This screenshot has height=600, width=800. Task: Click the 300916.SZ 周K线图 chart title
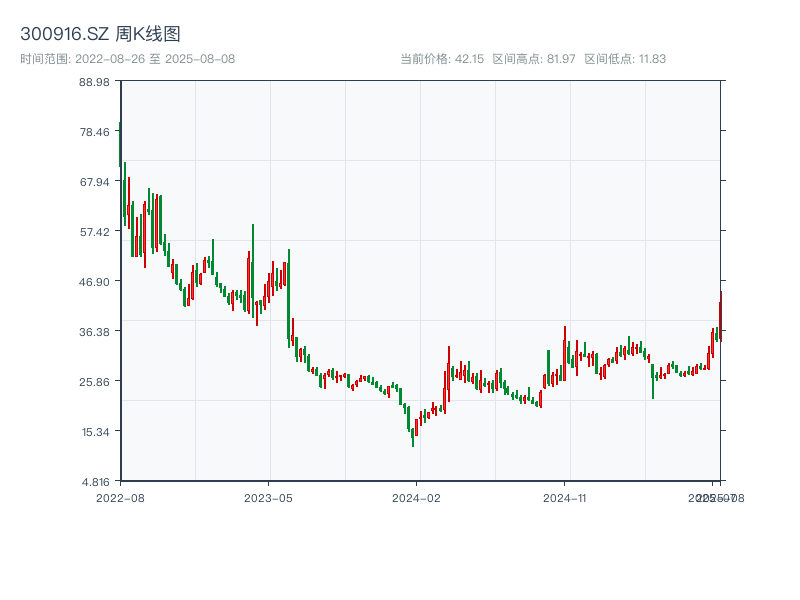pyautogui.click(x=100, y=35)
